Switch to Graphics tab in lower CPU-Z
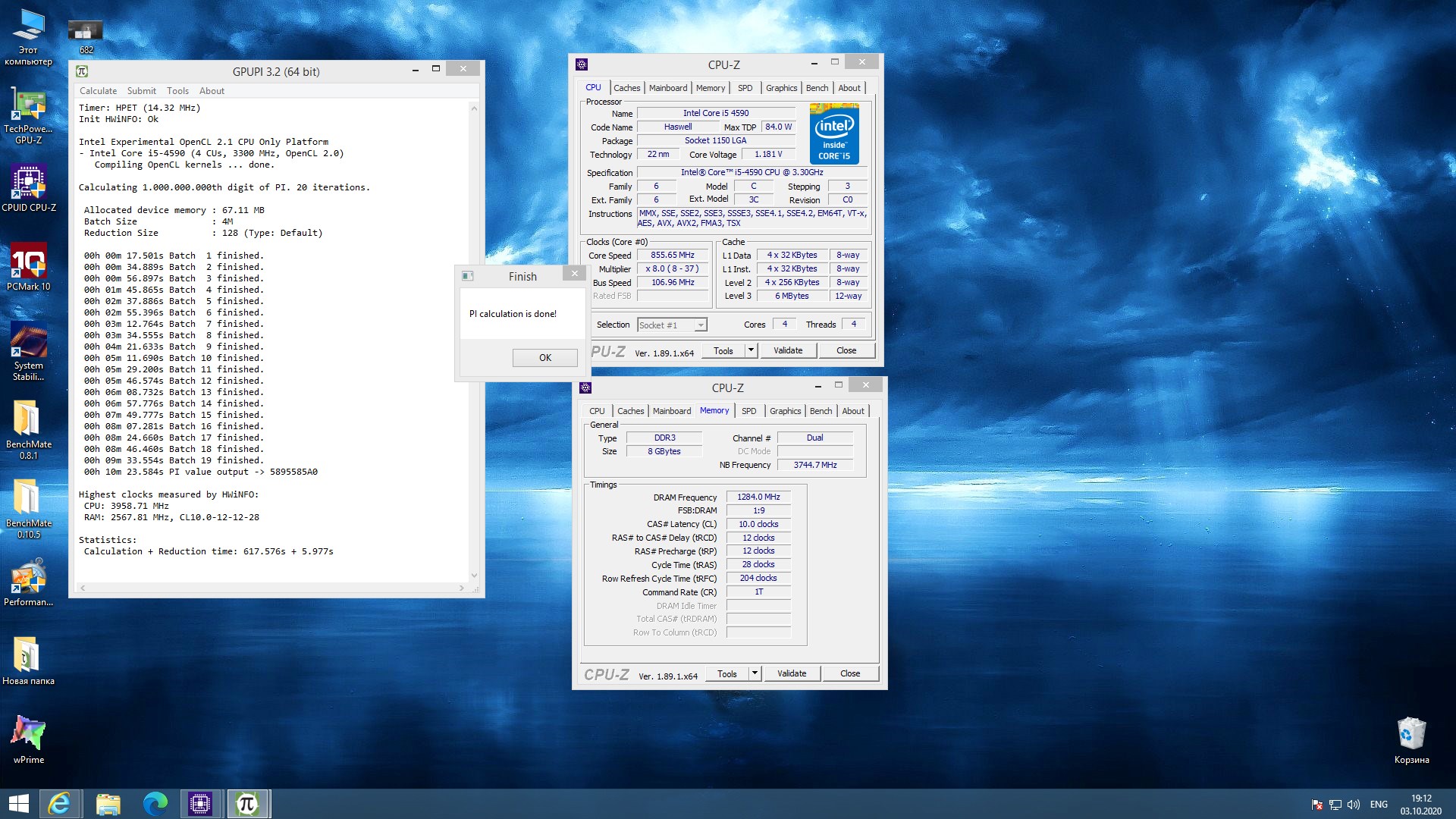This screenshot has width=1456, height=819. point(786,411)
